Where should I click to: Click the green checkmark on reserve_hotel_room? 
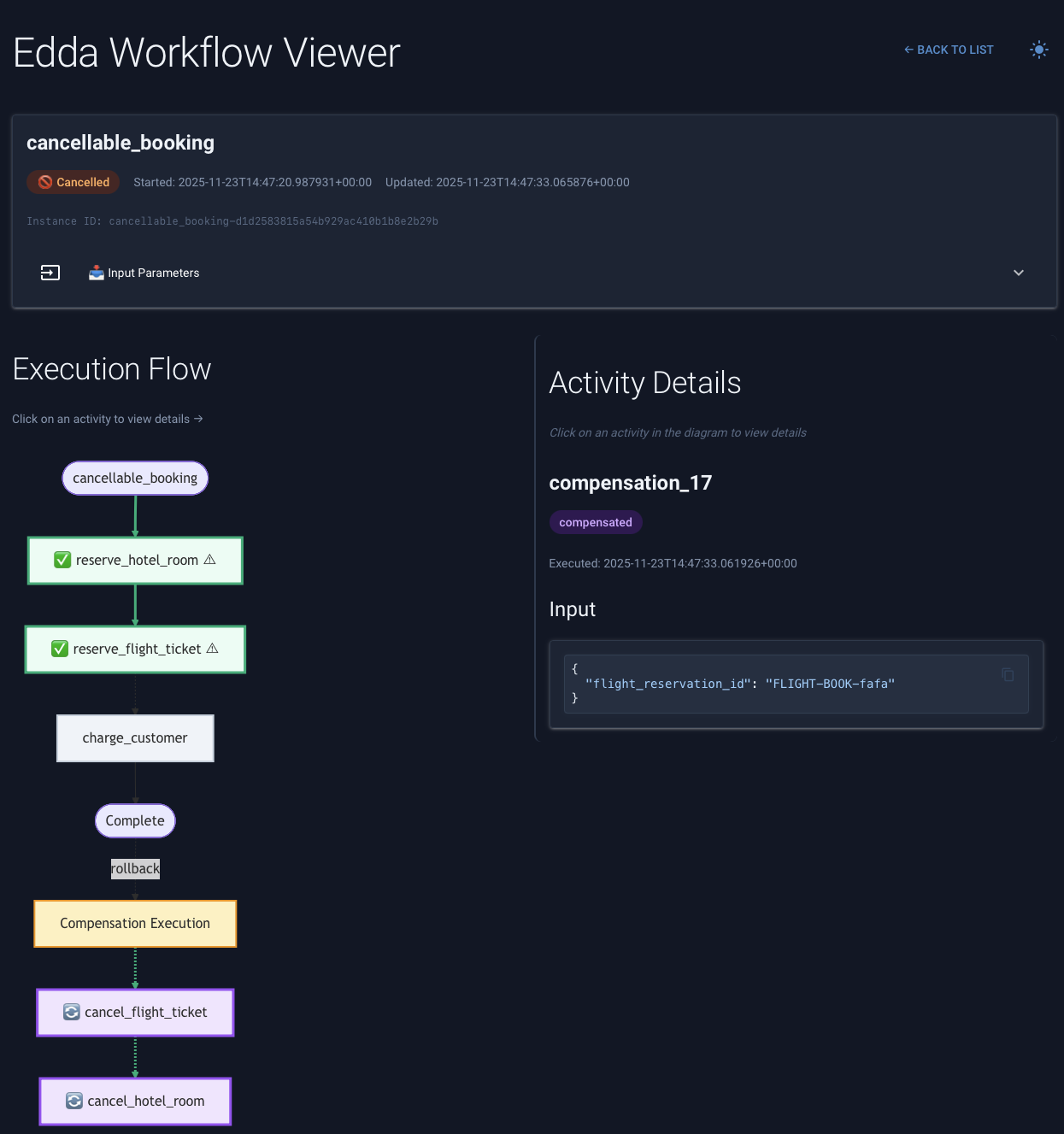point(62,560)
